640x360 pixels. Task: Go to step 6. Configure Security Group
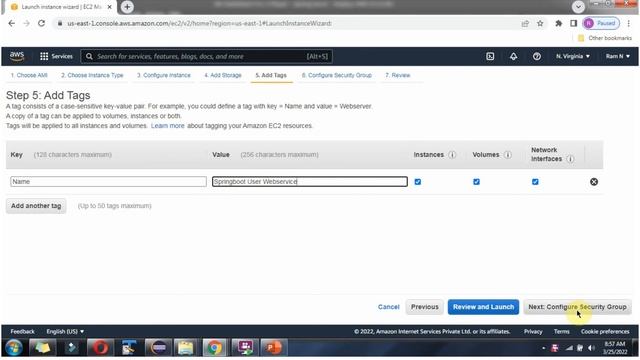(337, 75)
